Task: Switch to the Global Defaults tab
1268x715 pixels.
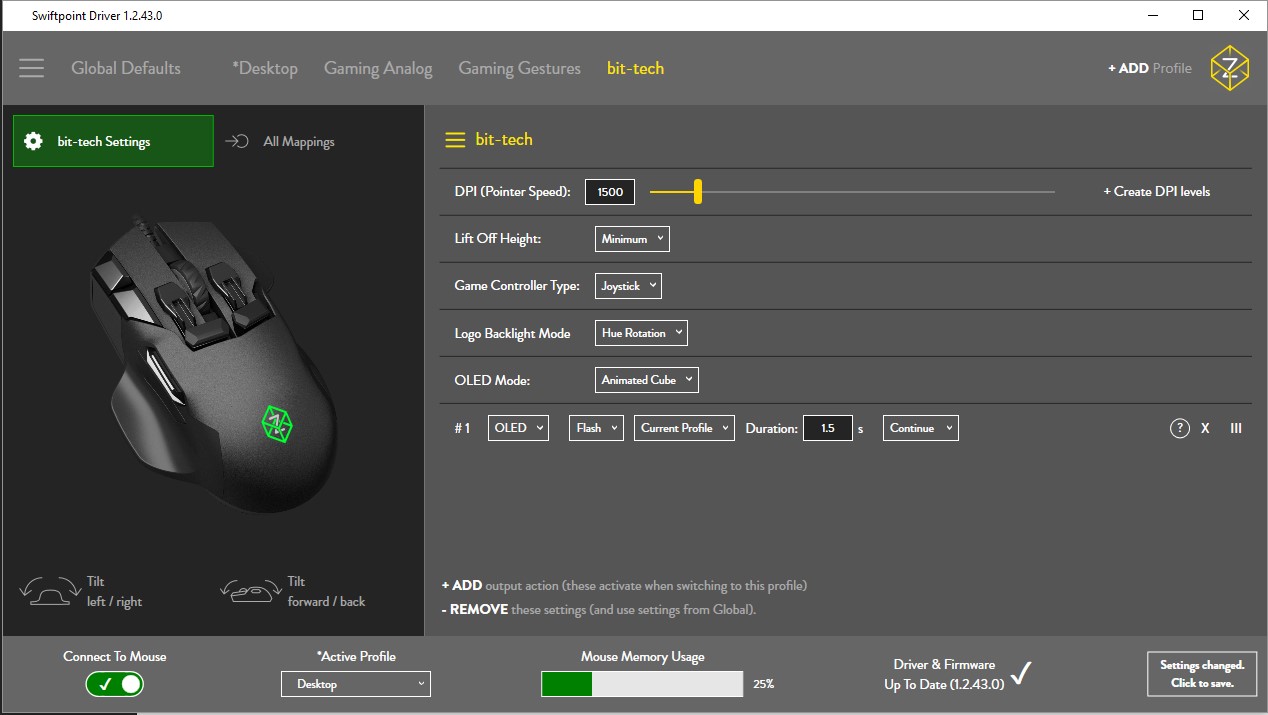Action: click(126, 68)
